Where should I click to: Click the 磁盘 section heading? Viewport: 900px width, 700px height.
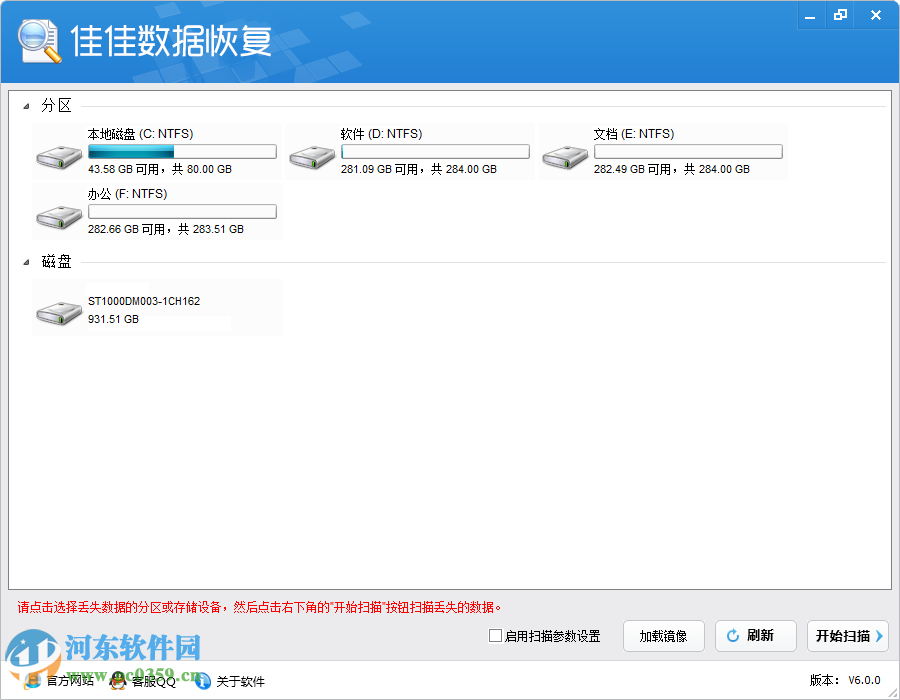tap(56, 262)
